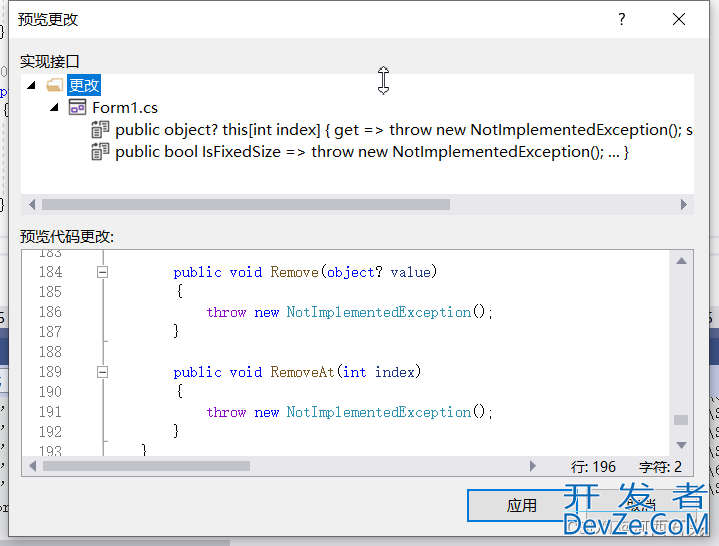
Task: Click the 字符: 2 status text
Action: tap(660, 467)
